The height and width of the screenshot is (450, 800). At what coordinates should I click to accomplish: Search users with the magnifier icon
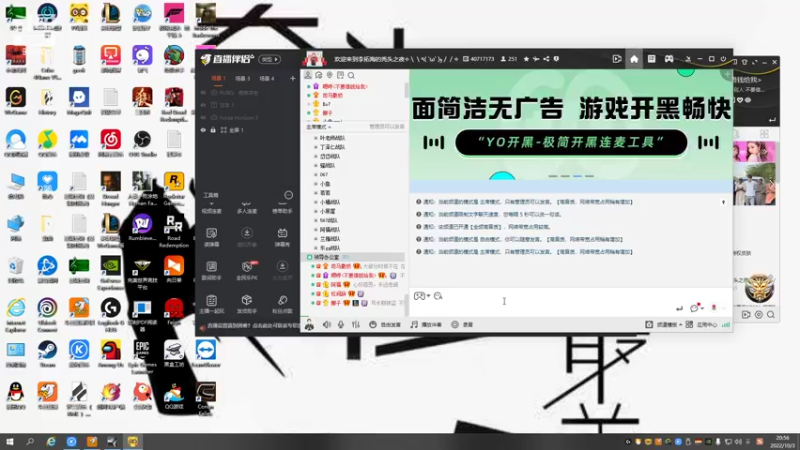(351, 75)
